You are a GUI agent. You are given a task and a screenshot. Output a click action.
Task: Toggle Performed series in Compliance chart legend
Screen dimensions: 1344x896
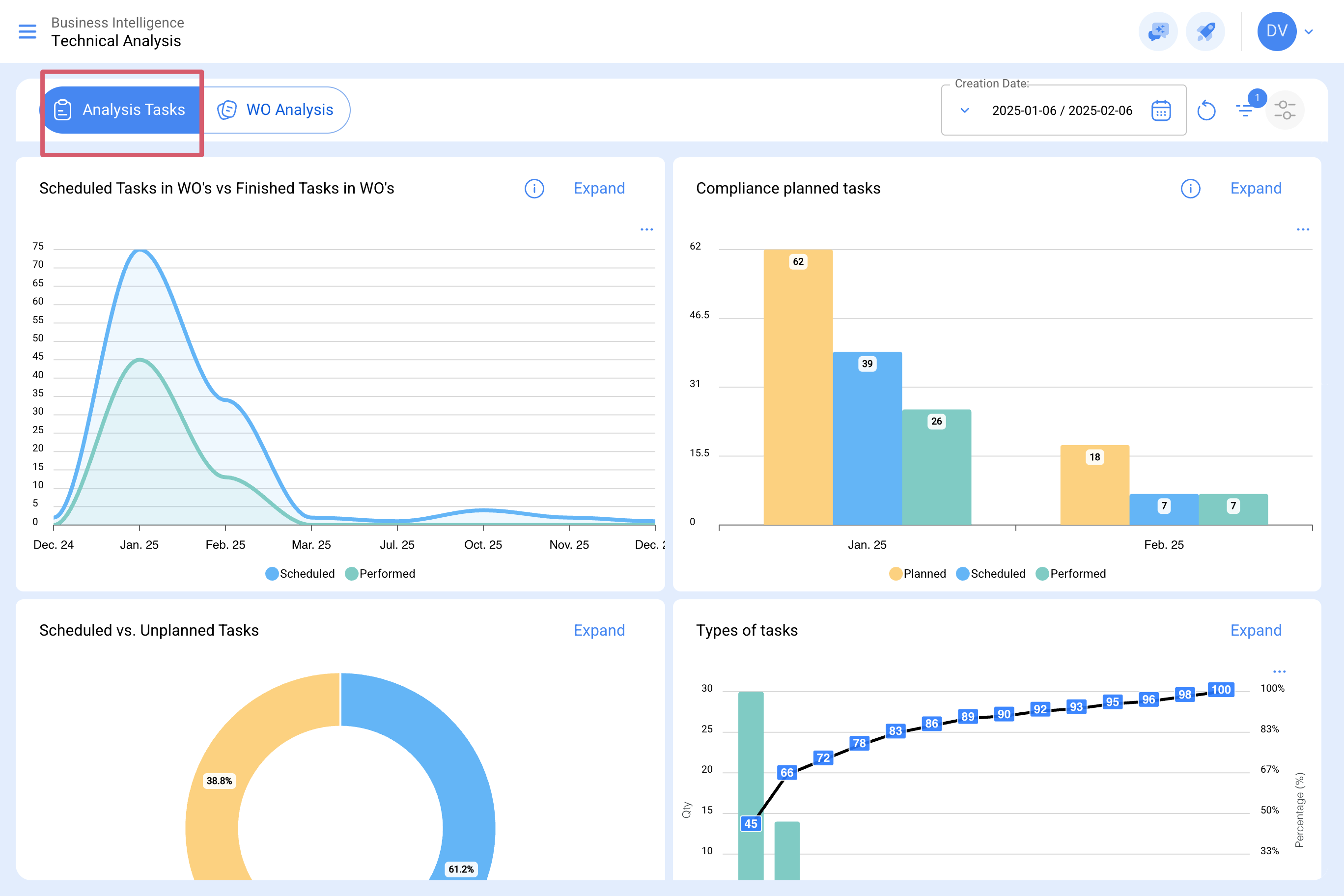click(1071, 574)
